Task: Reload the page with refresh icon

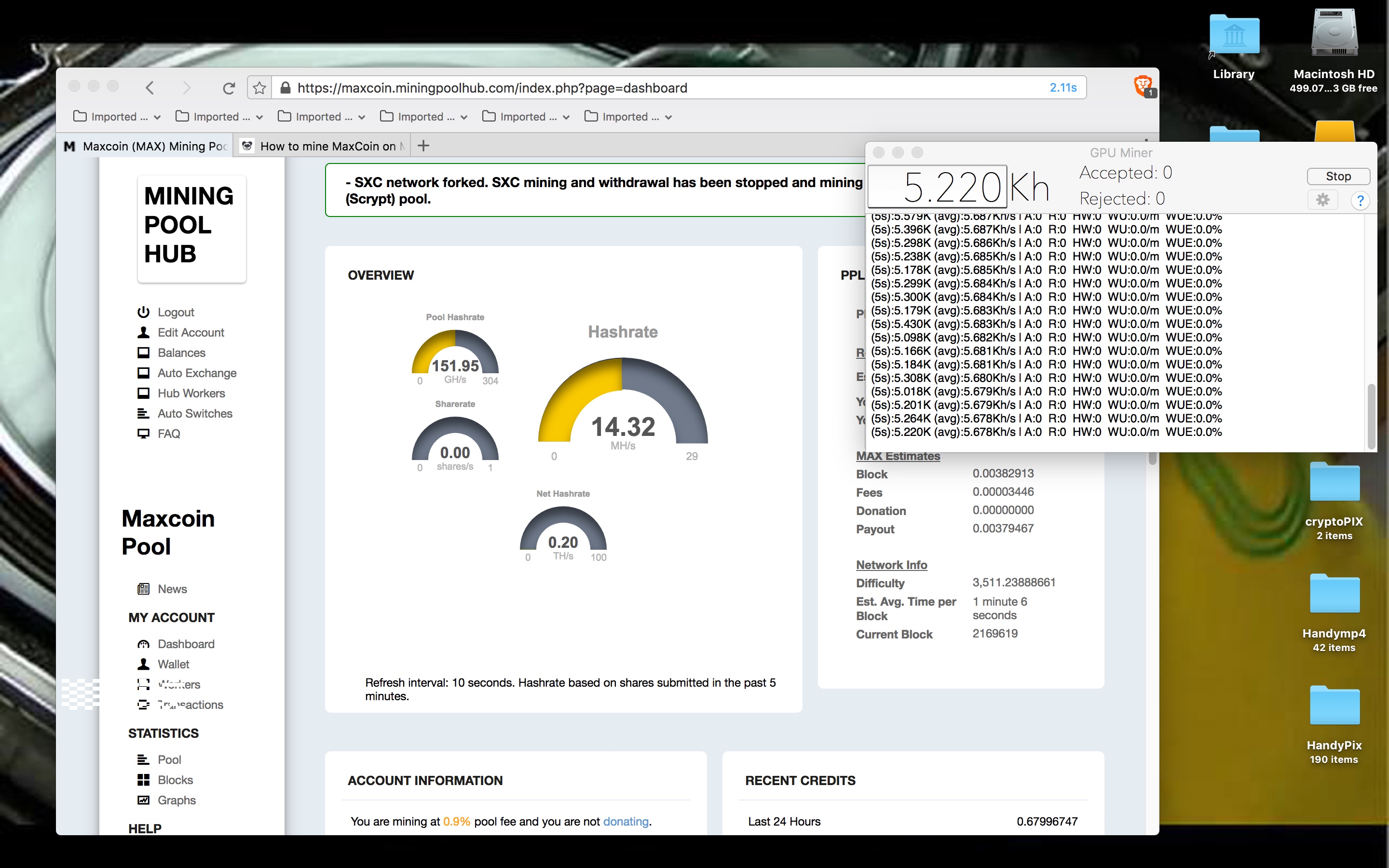Action: click(x=229, y=88)
